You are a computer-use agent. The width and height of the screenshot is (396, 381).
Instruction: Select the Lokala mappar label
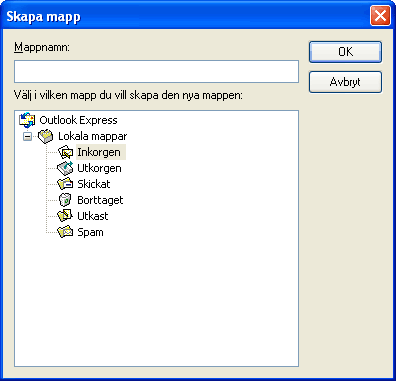(92, 136)
